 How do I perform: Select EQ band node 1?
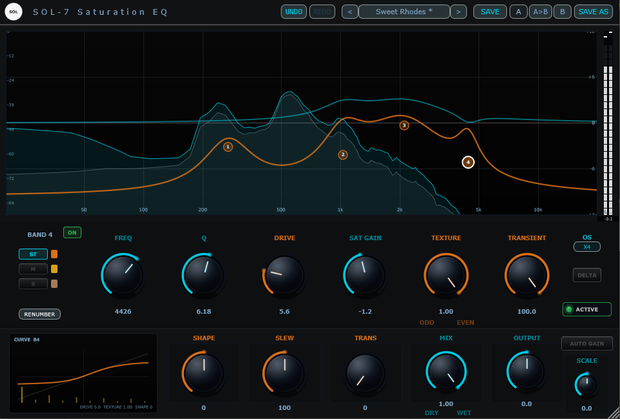(x=228, y=147)
